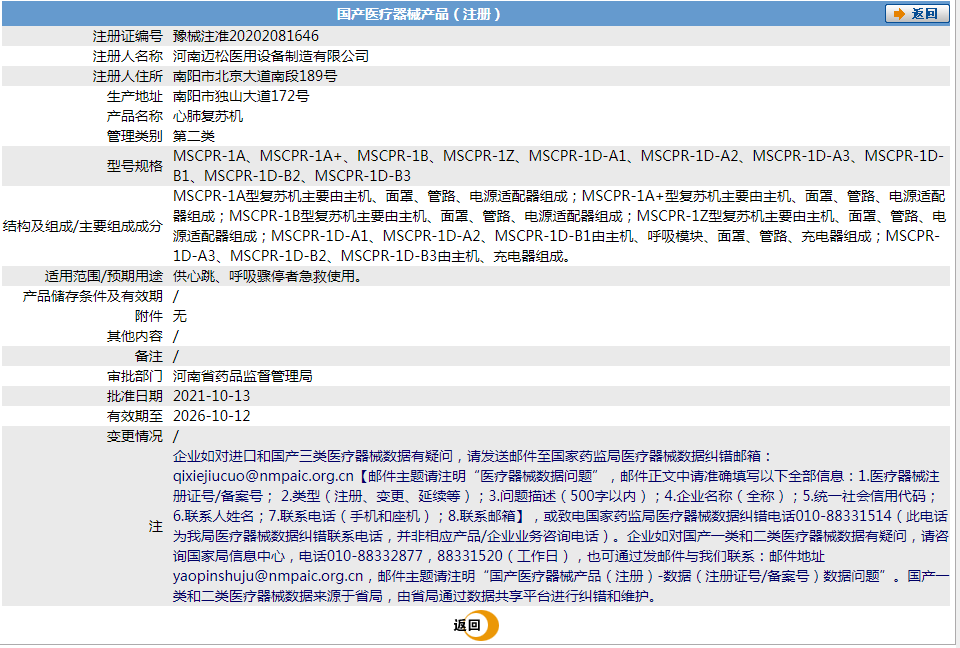Click the 注册证编号 field label

pos(127,36)
